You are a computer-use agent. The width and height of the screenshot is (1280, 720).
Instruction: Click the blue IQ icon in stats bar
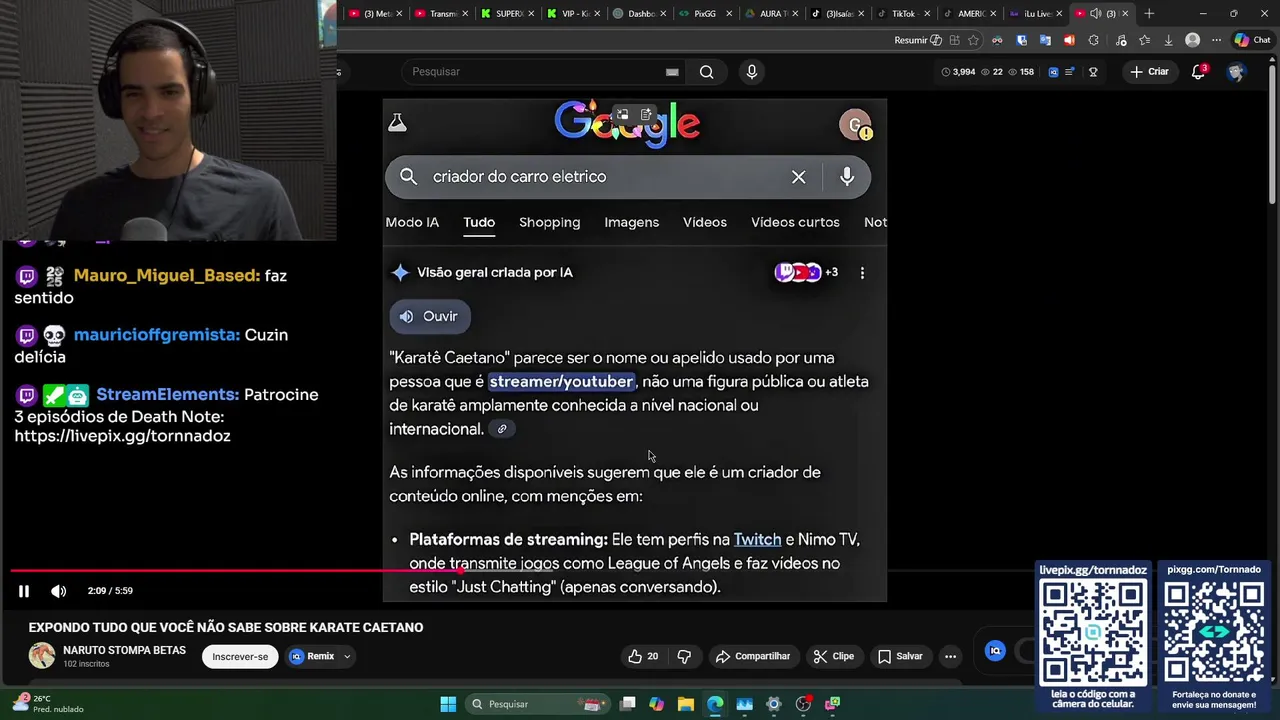[x=1053, y=72]
